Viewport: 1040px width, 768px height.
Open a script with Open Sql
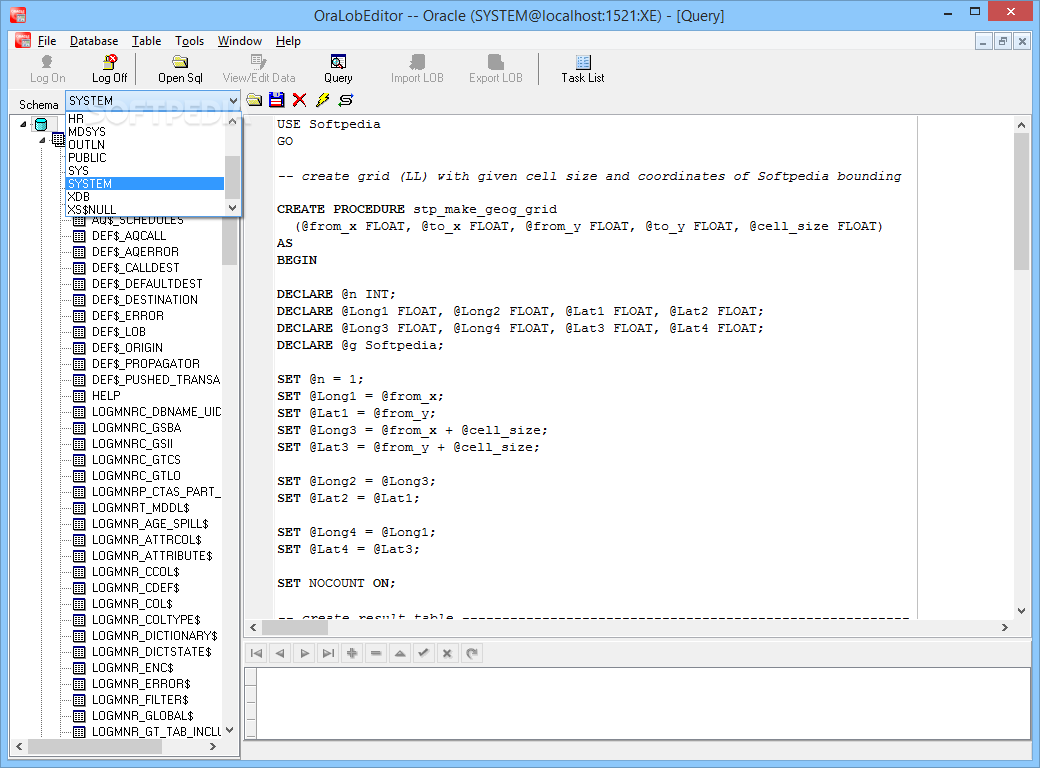tap(180, 69)
